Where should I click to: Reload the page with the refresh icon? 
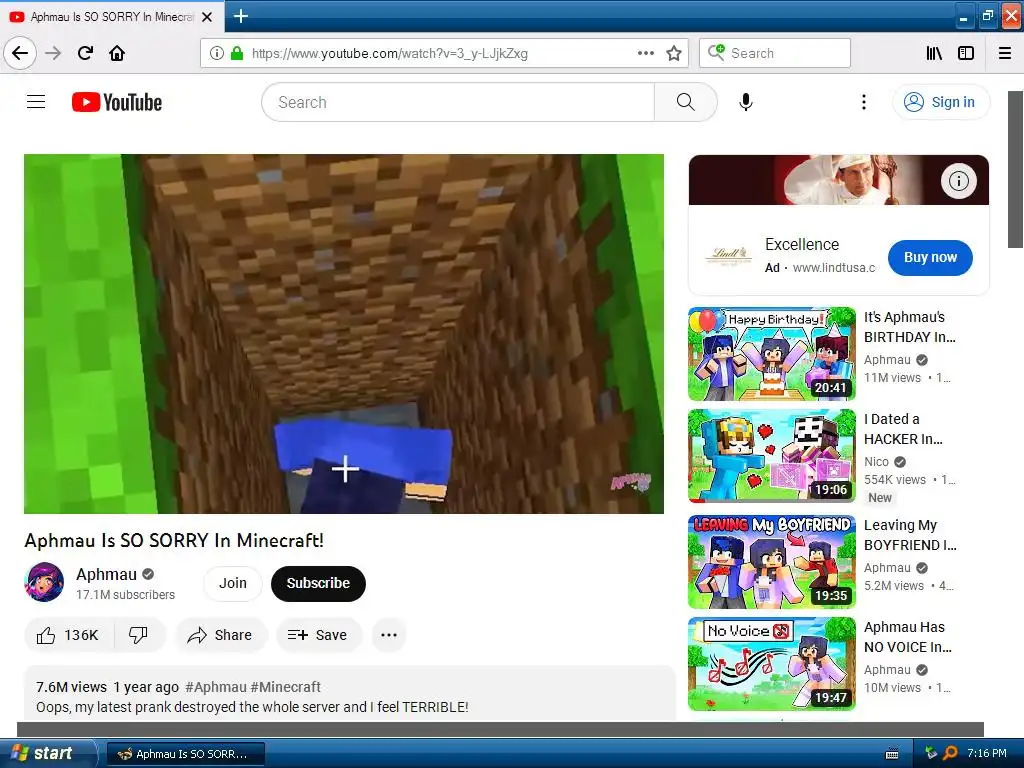85,53
